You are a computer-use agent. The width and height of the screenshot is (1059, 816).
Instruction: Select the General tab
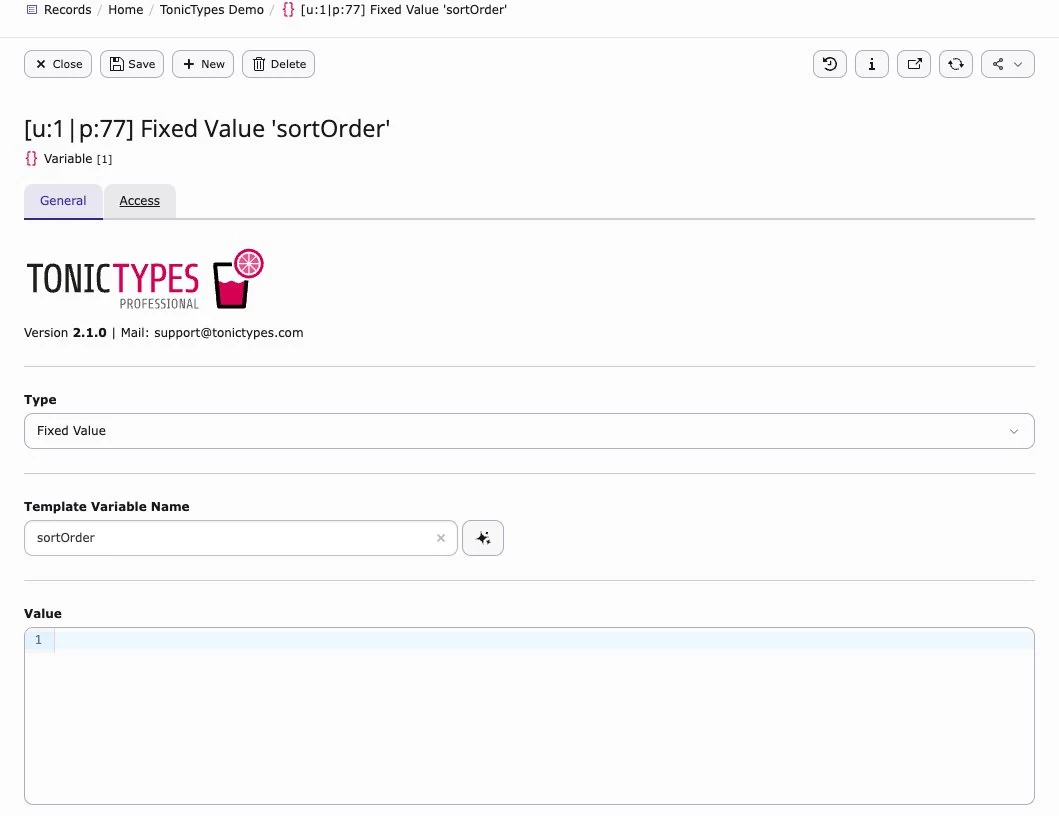63,201
